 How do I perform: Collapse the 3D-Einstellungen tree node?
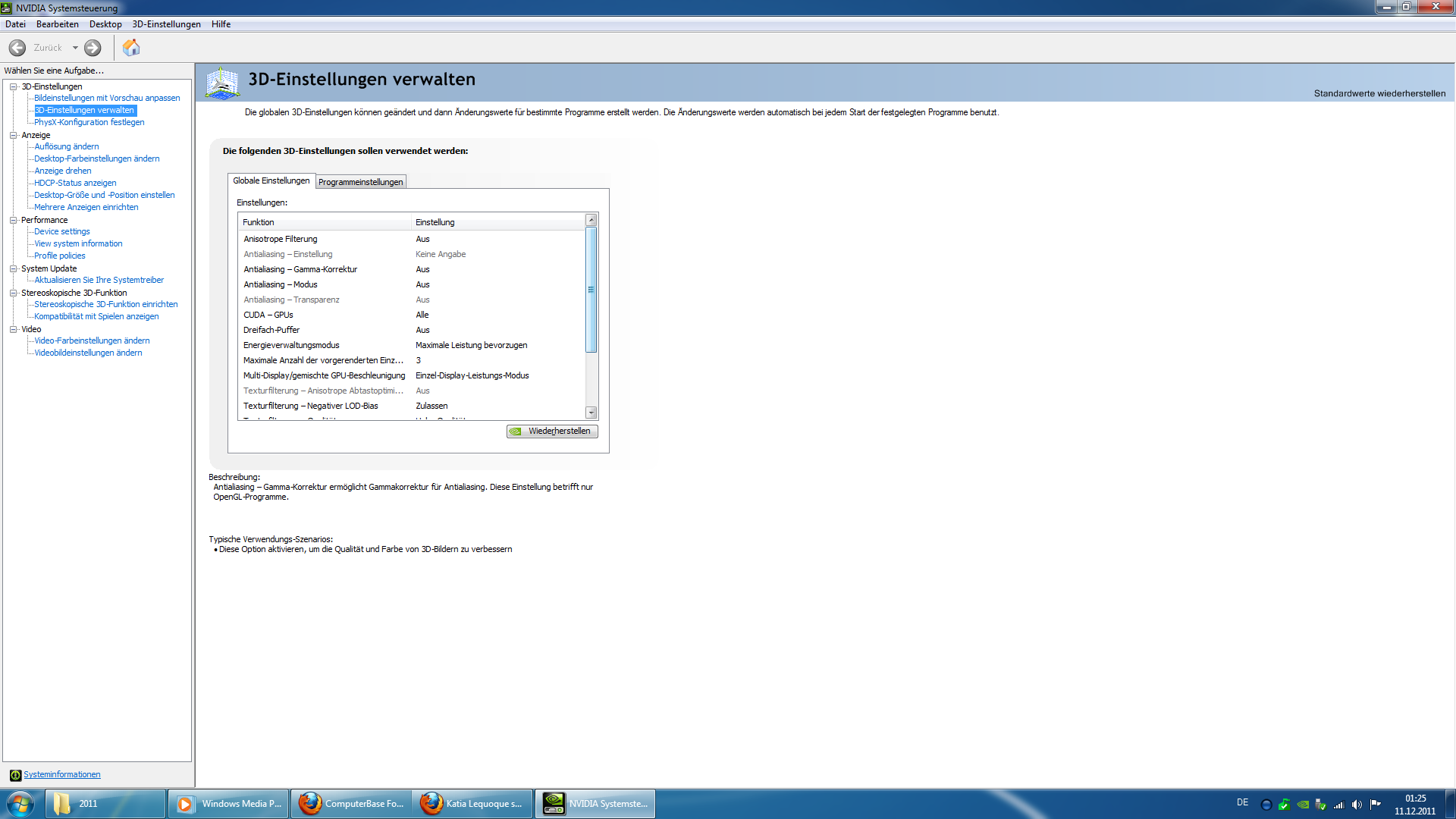13,86
